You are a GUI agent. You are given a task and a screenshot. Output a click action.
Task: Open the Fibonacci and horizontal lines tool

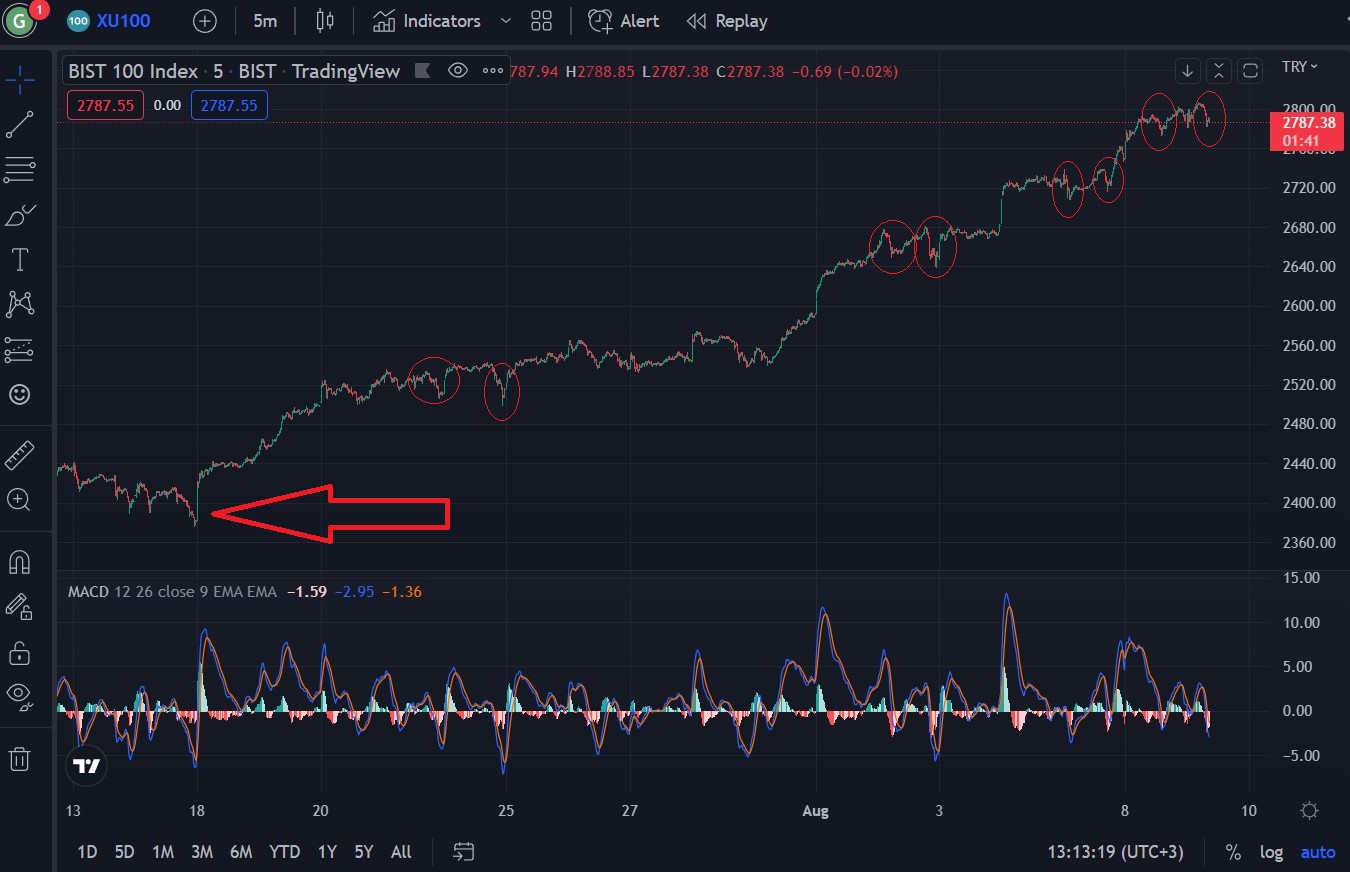pyautogui.click(x=20, y=170)
